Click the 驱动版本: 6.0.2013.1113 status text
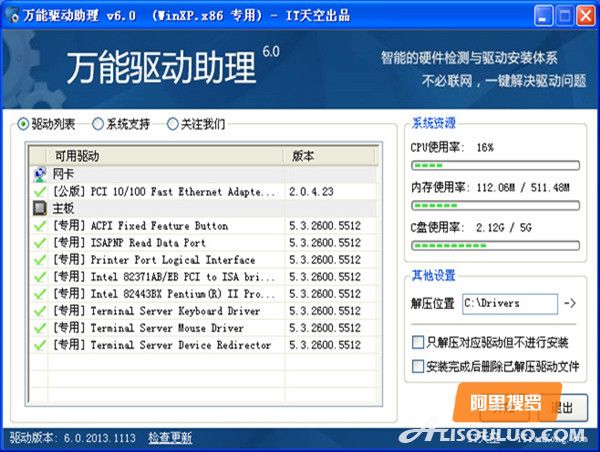600x452 pixels. click(73, 437)
